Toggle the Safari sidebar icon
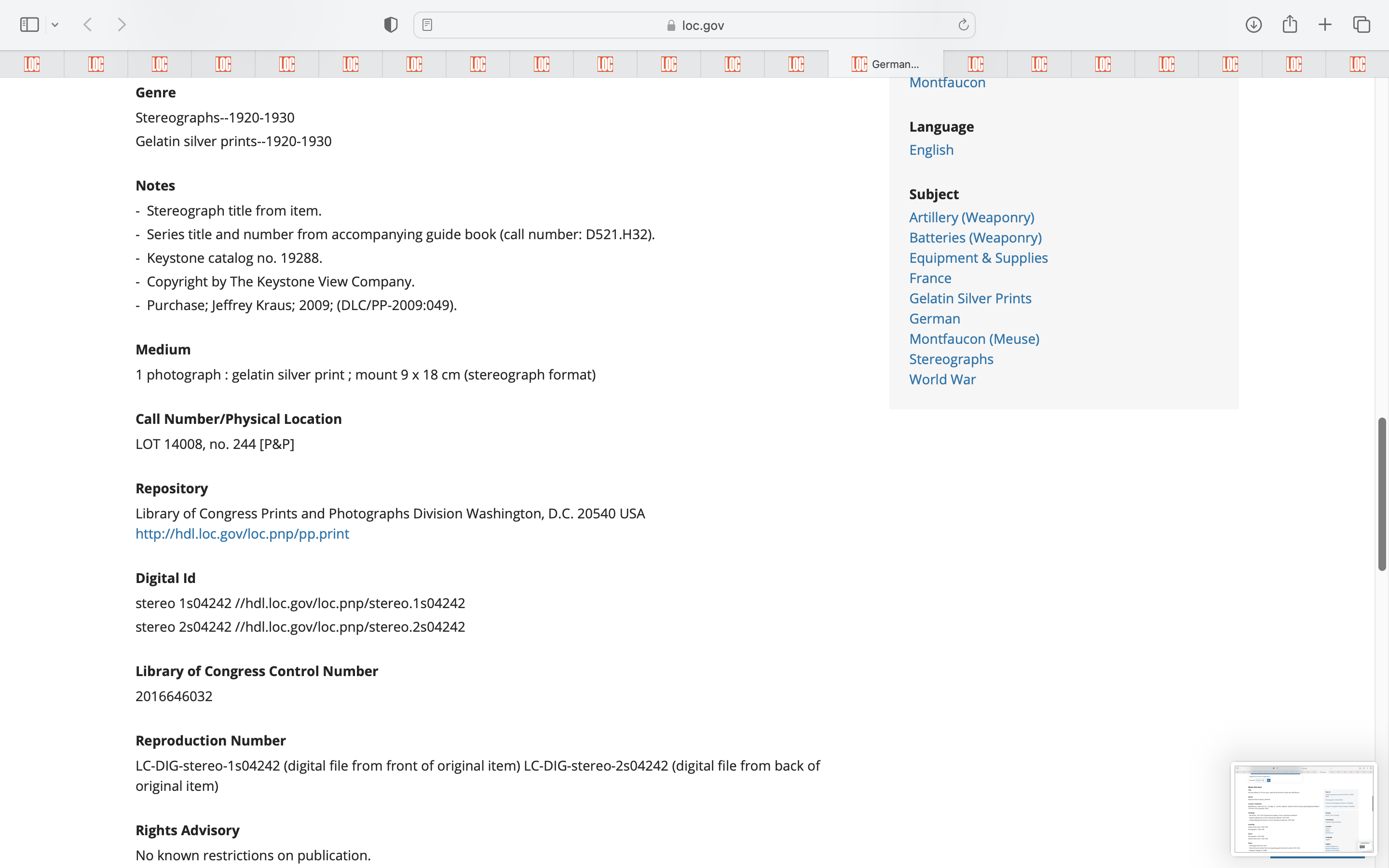 (29, 25)
